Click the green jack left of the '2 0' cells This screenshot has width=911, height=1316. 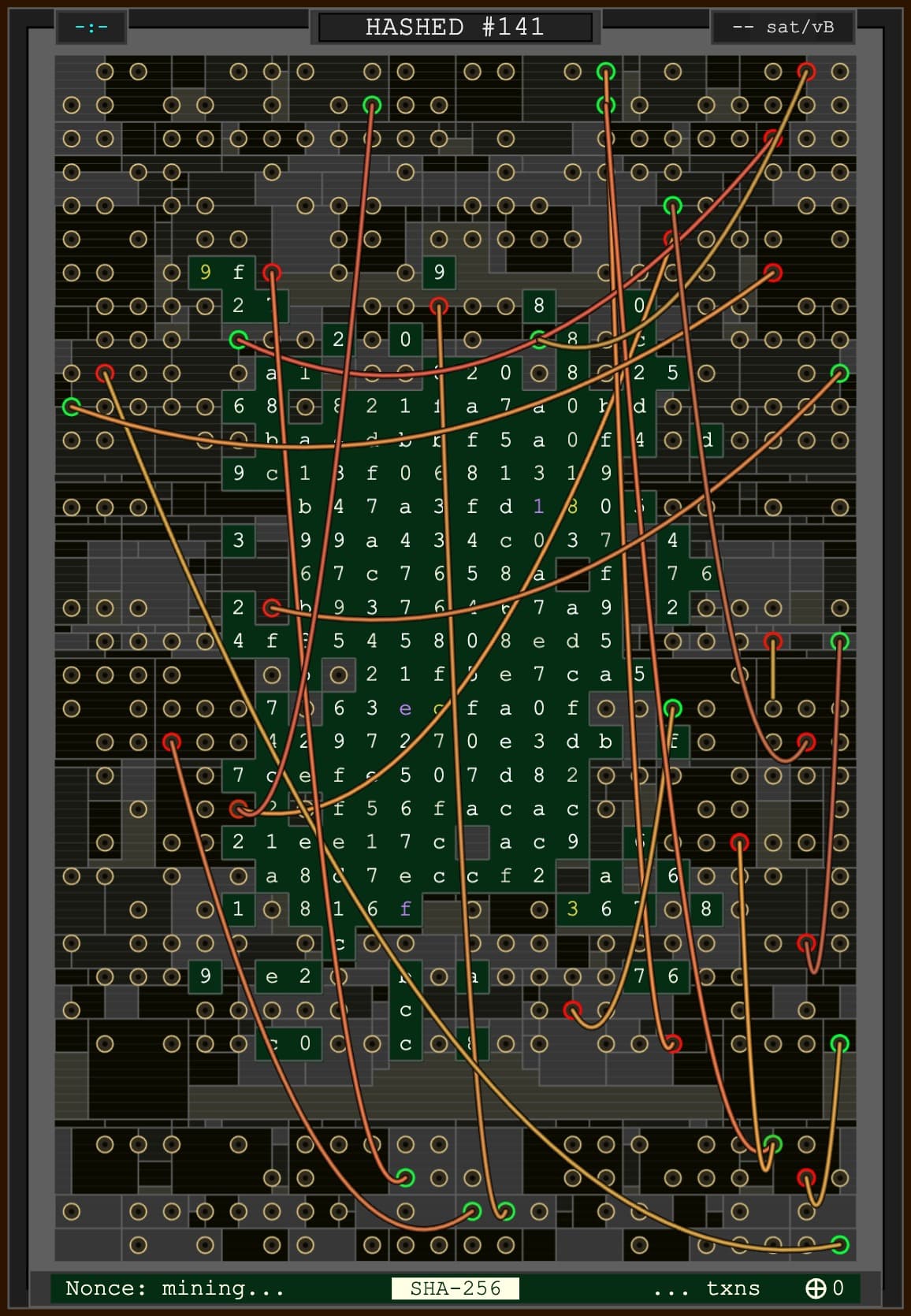click(238, 340)
